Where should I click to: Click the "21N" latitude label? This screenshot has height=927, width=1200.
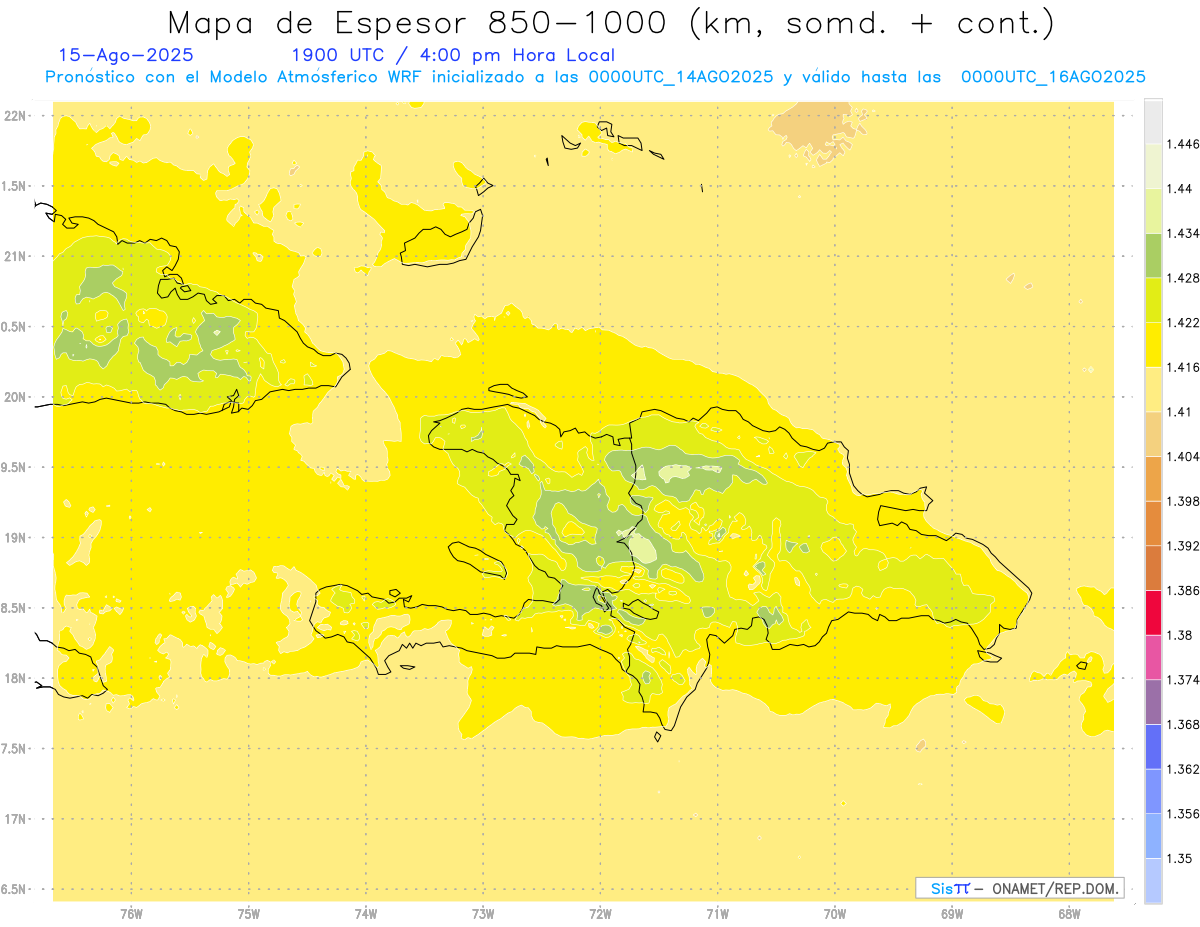16,256
